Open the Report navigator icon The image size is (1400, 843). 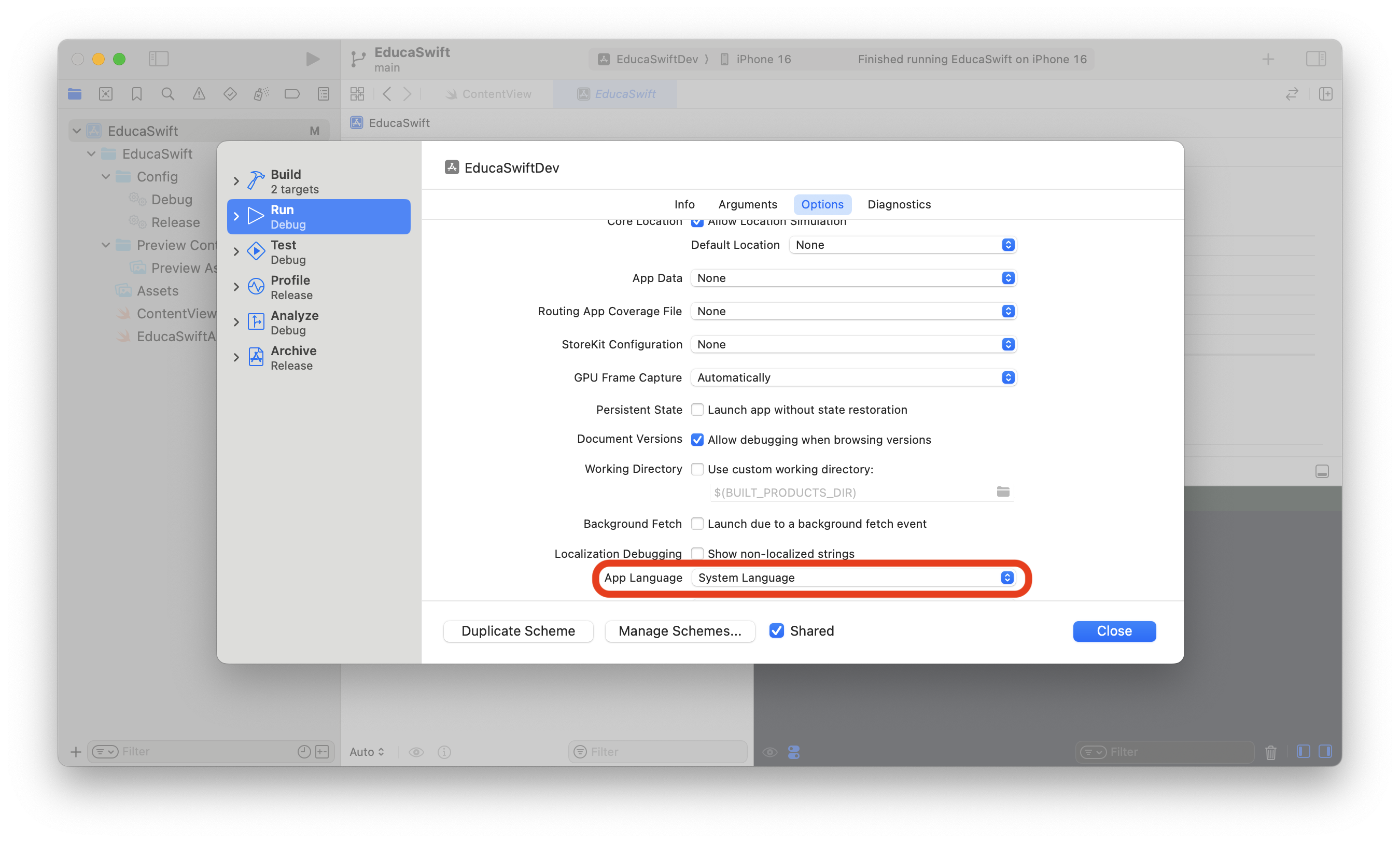click(323, 94)
